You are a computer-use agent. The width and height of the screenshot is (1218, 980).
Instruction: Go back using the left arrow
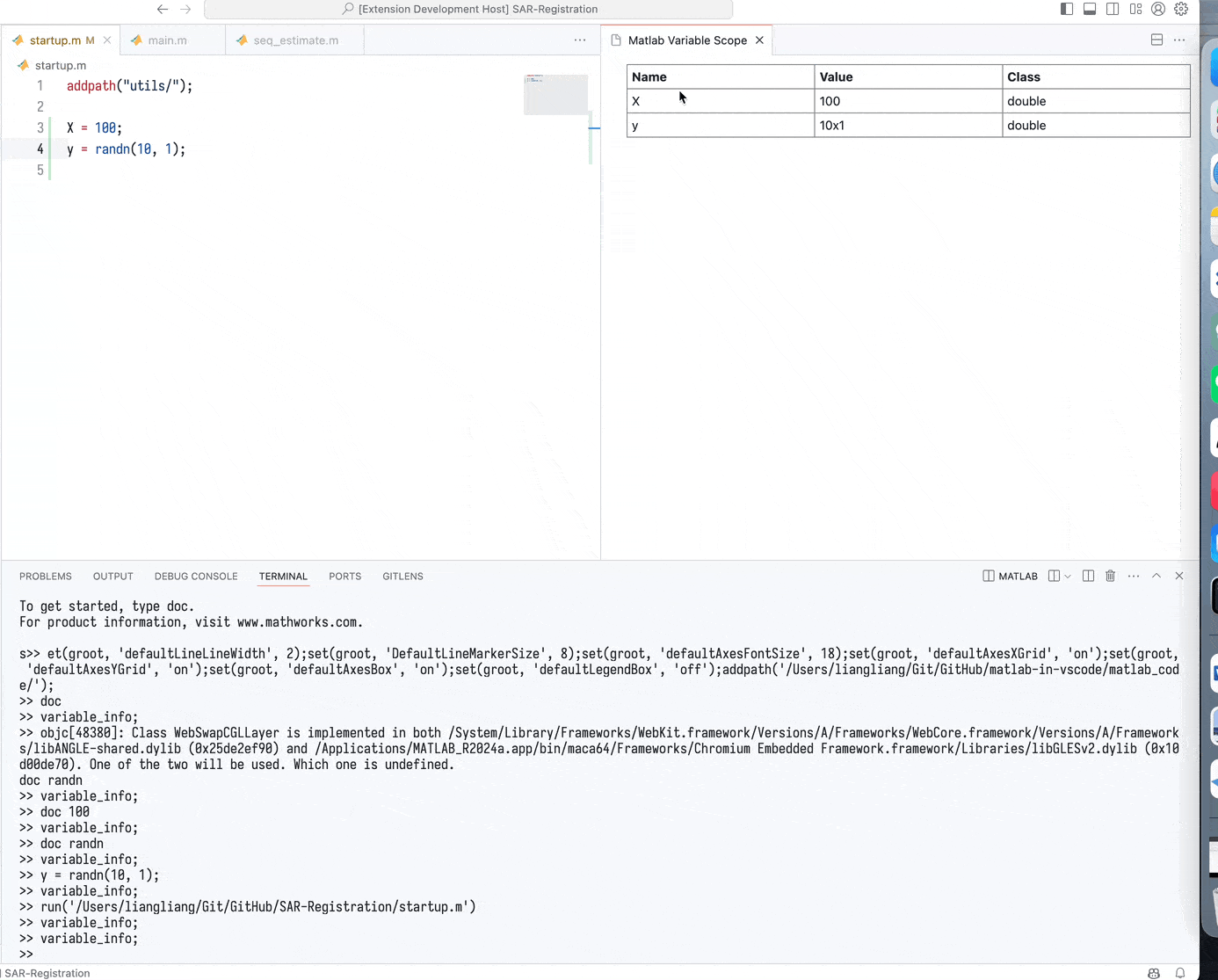click(x=163, y=9)
